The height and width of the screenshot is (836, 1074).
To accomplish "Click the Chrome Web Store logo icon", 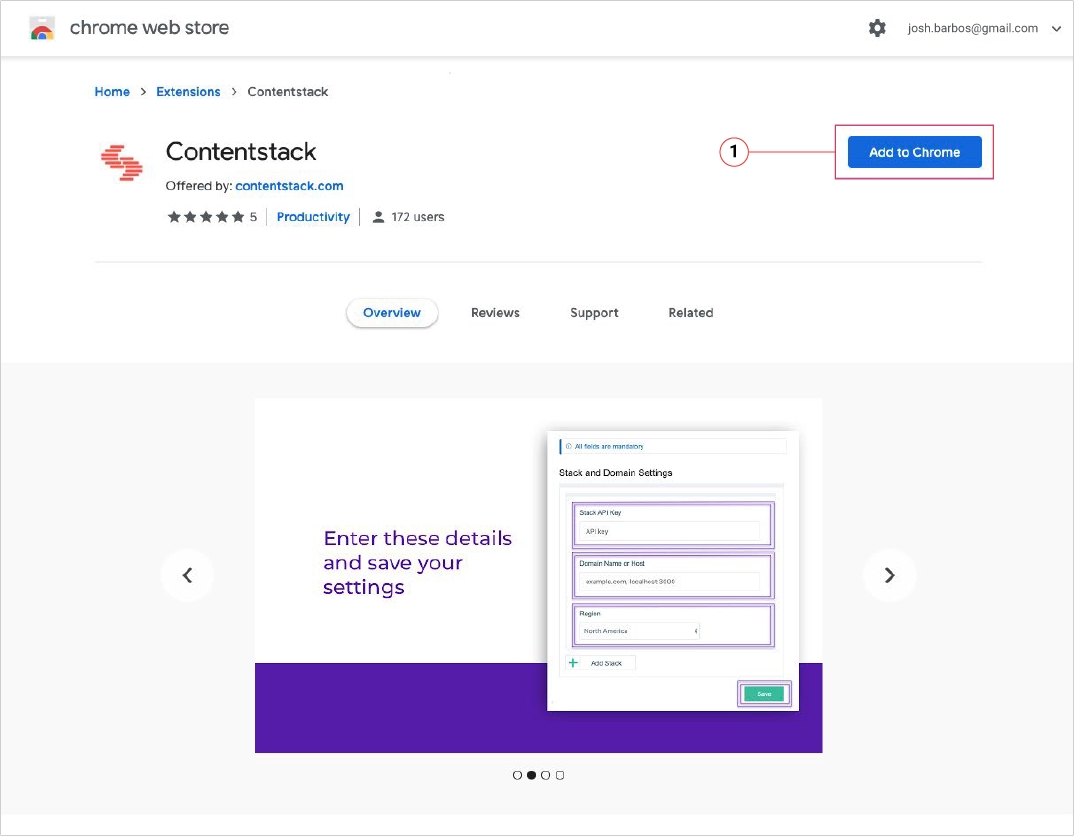I will (42, 28).
